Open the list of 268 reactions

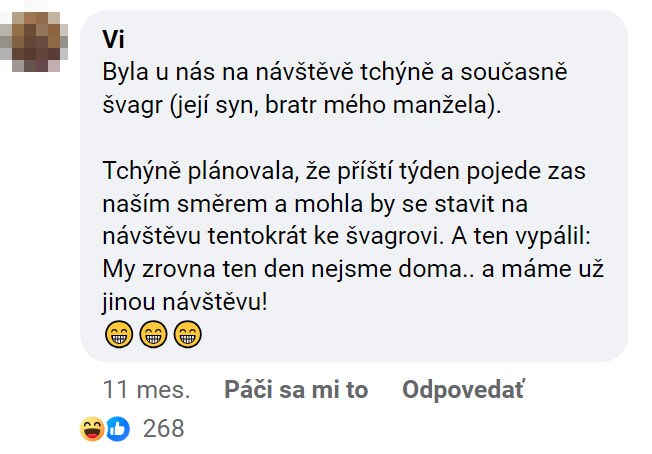164,429
